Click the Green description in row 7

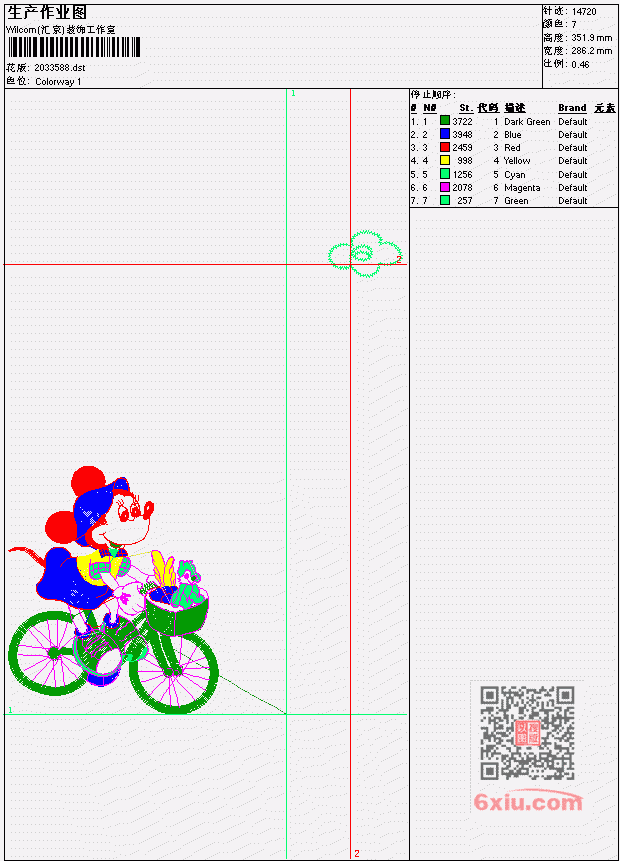pos(516,201)
